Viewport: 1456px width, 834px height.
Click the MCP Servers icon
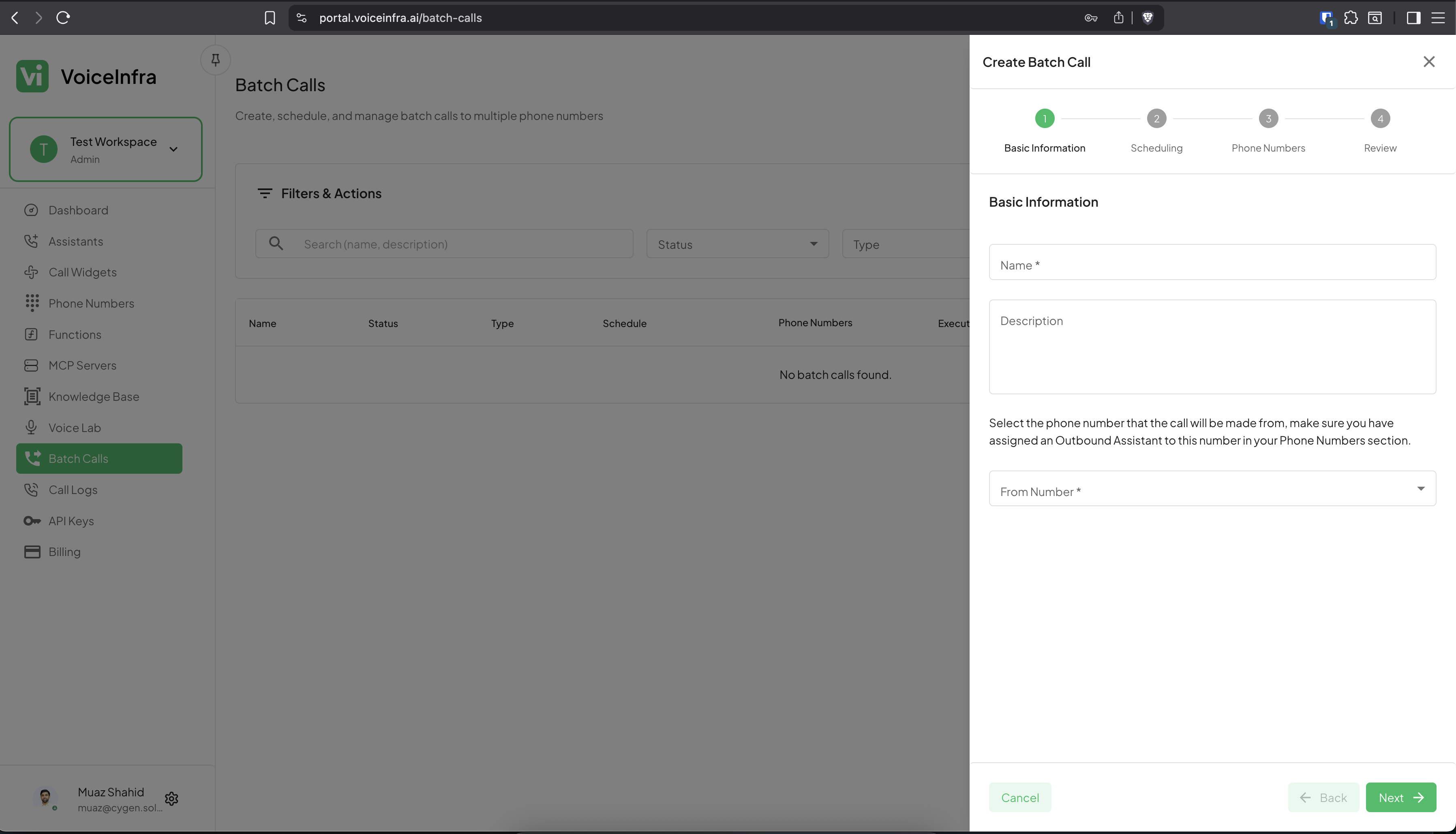tap(32, 366)
